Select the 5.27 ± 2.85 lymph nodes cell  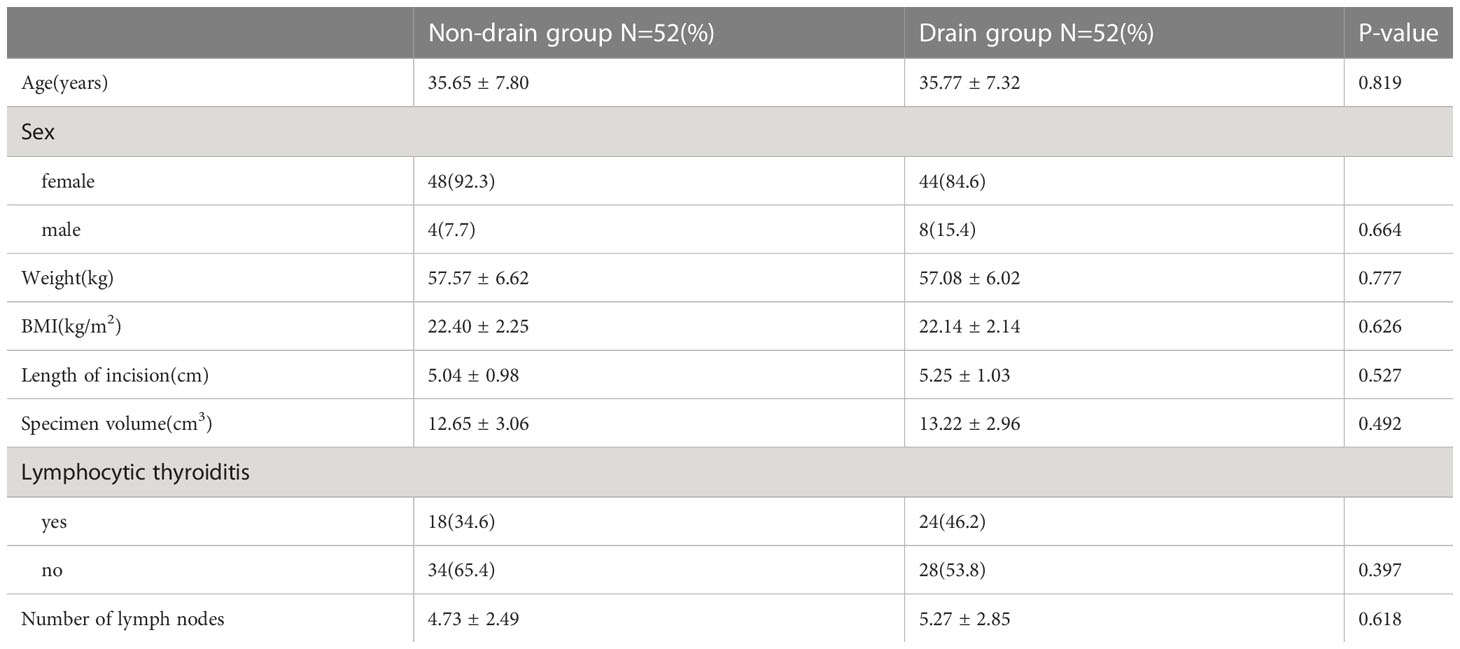pos(965,619)
